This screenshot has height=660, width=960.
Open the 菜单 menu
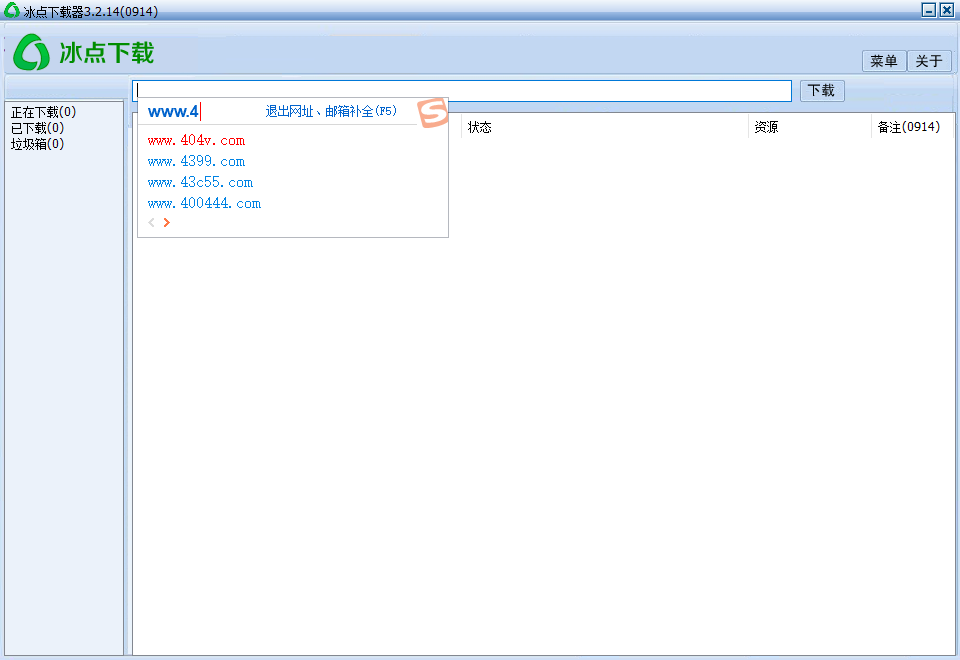883,61
